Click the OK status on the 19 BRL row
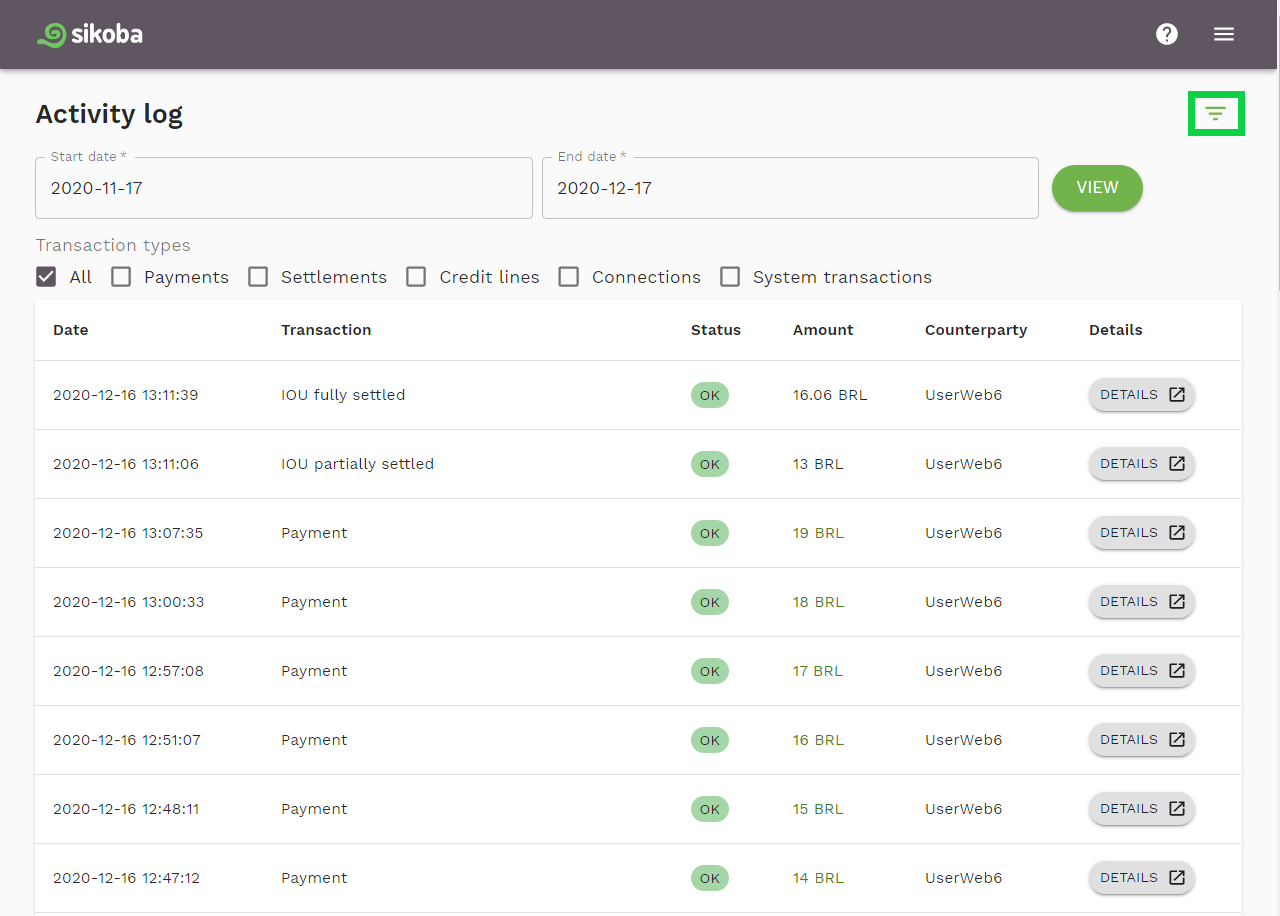This screenshot has width=1280, height=916. click(710, 533)
